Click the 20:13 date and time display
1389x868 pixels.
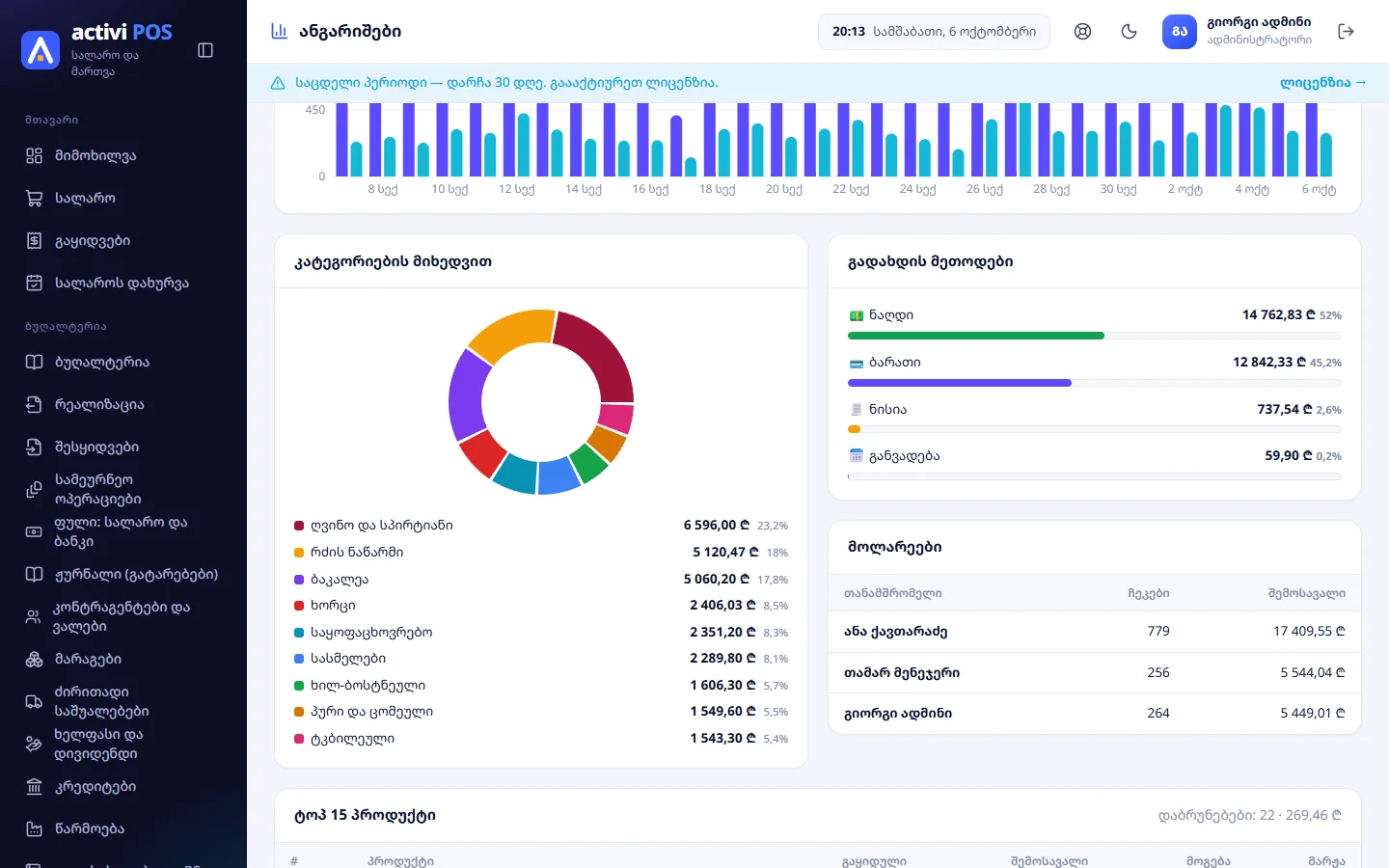pos(934,32)
